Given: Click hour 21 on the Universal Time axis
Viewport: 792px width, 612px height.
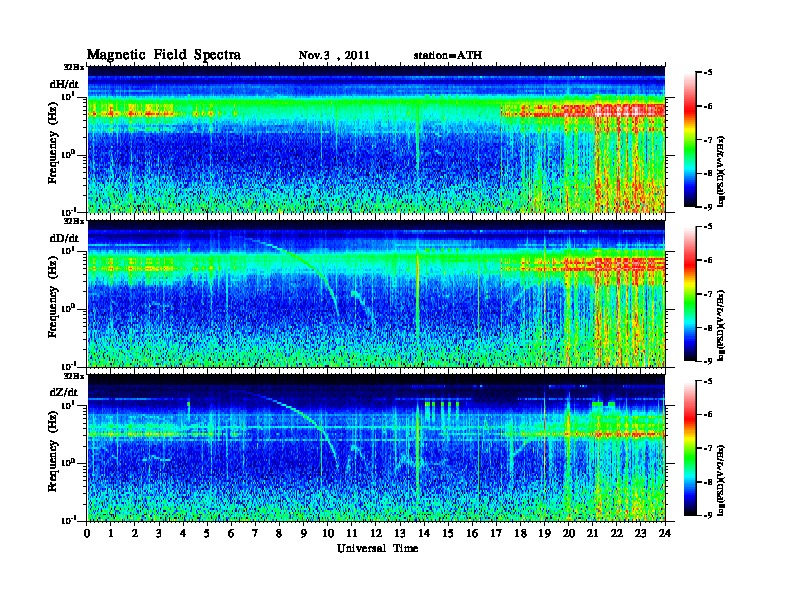Looking at the screenshot, I should coord(592,533).
